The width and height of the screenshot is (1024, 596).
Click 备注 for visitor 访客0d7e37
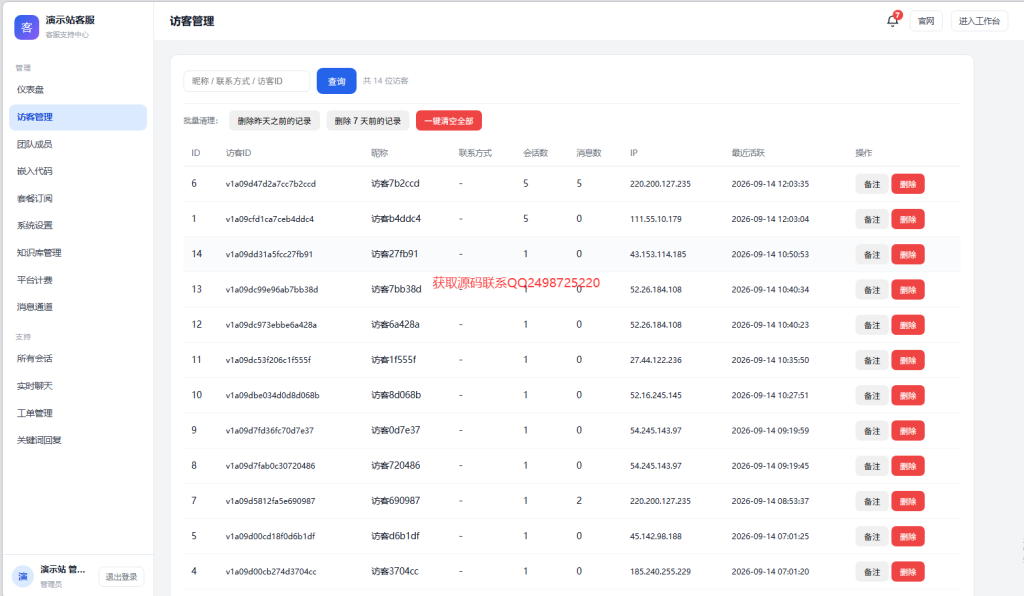pyautogui.click(x=872, y=431)
